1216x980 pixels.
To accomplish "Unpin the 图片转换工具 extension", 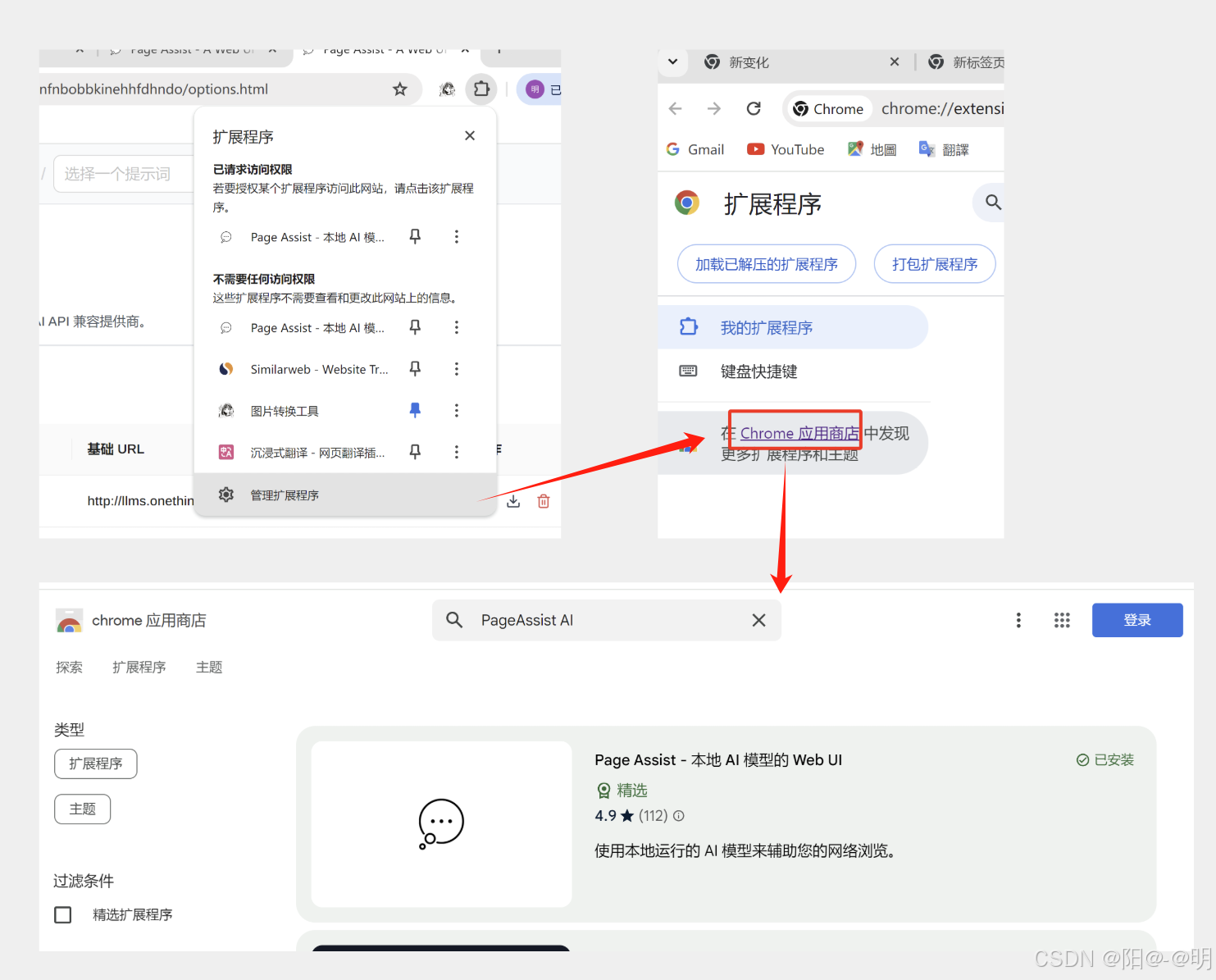I will [415, 410].
